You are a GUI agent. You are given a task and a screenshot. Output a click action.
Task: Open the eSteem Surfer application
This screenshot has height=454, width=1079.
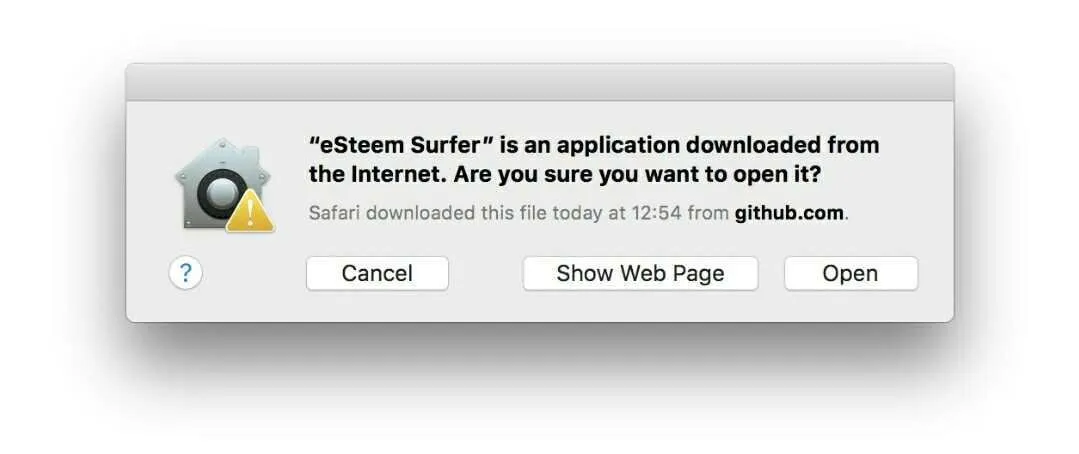pos(851,274)
